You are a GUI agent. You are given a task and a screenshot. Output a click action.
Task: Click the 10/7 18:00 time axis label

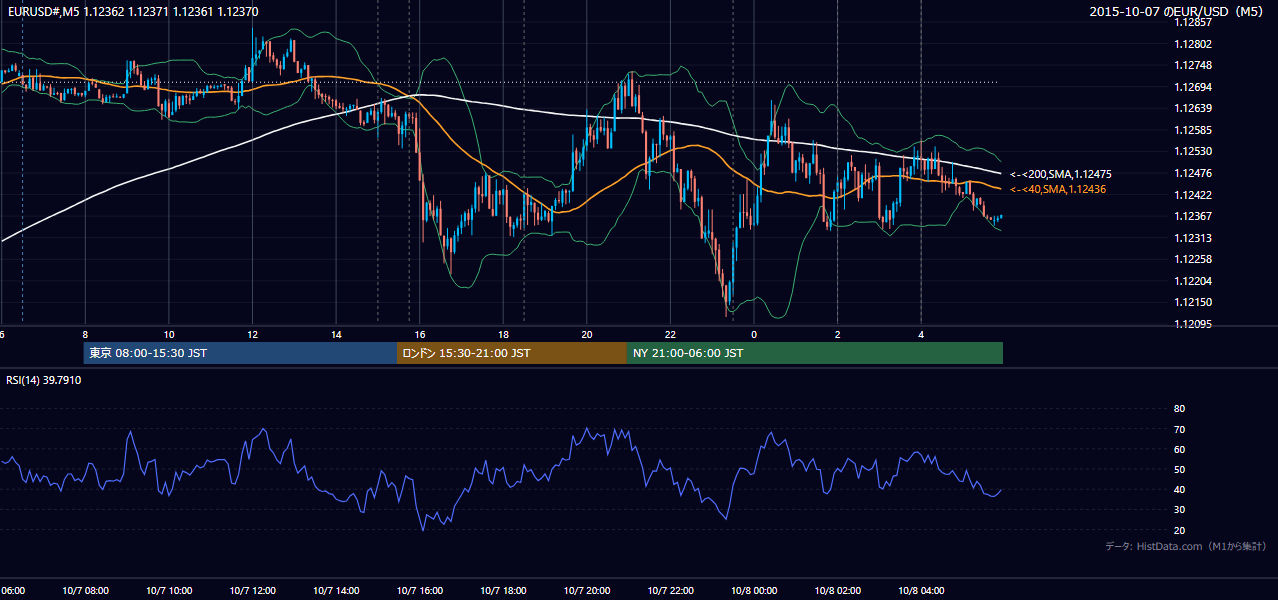[x=503, y=590]
